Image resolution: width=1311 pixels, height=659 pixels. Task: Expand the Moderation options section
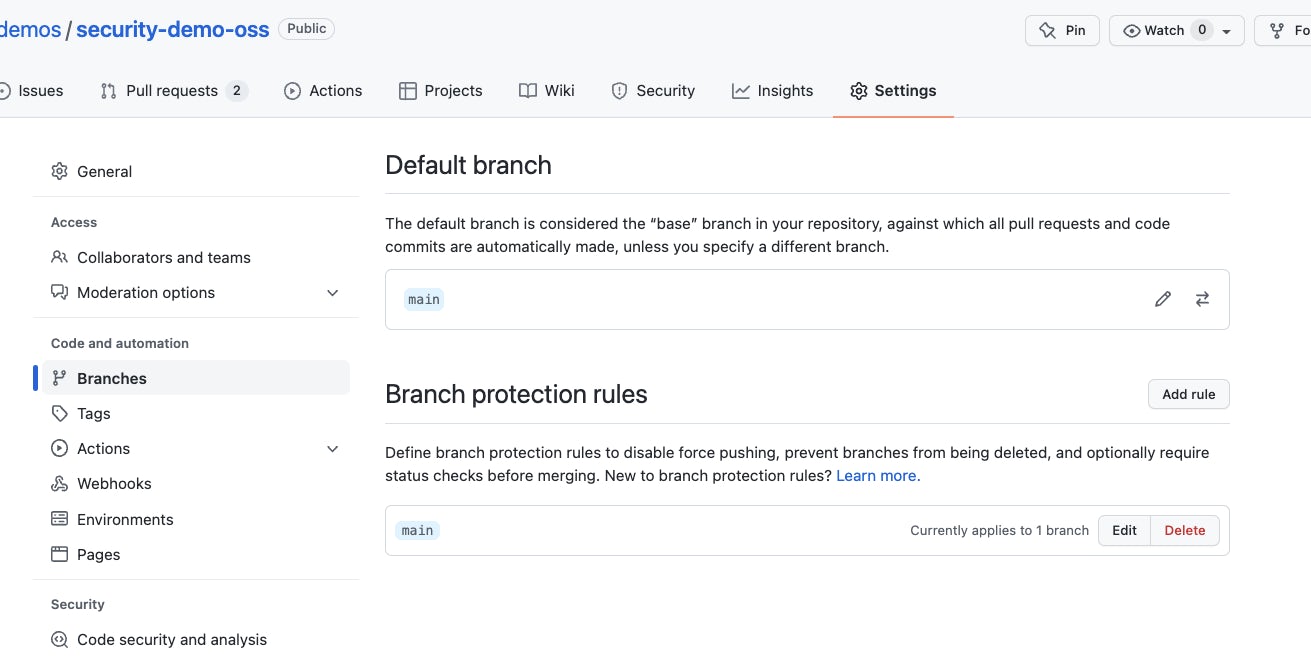332,292
